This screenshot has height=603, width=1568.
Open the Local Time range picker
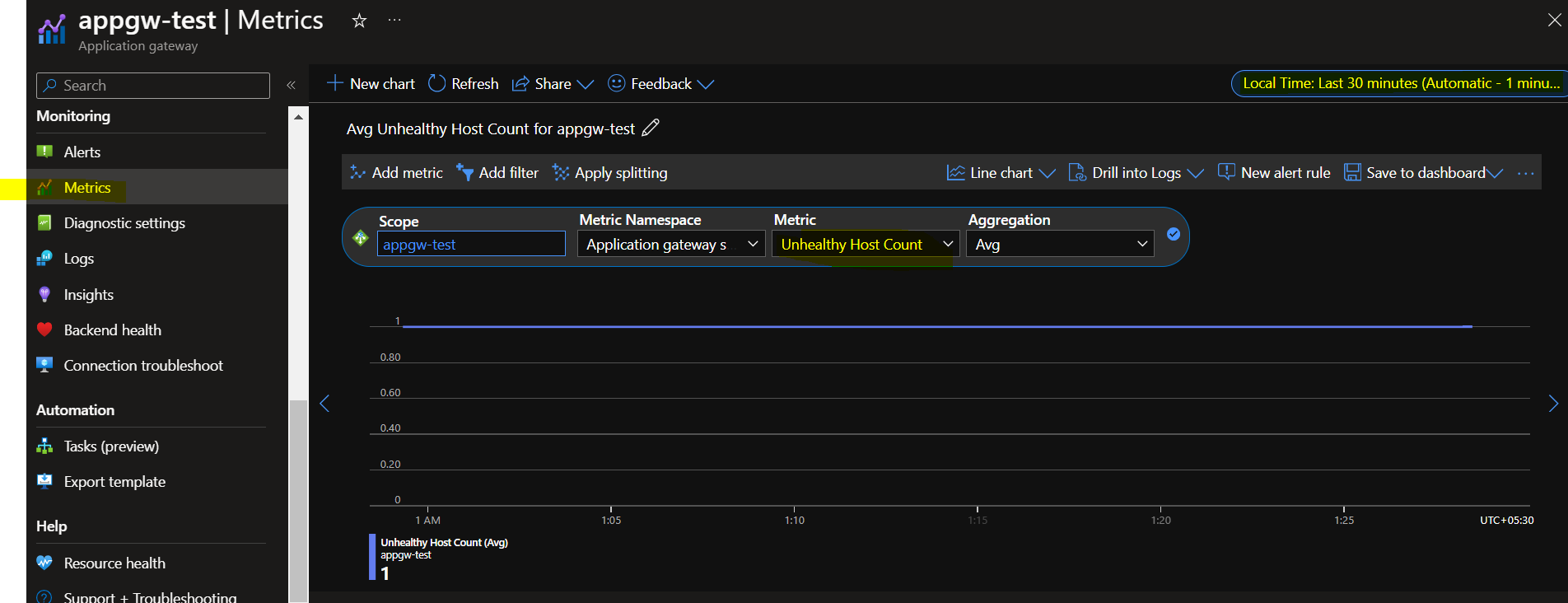coord(1400,83)
